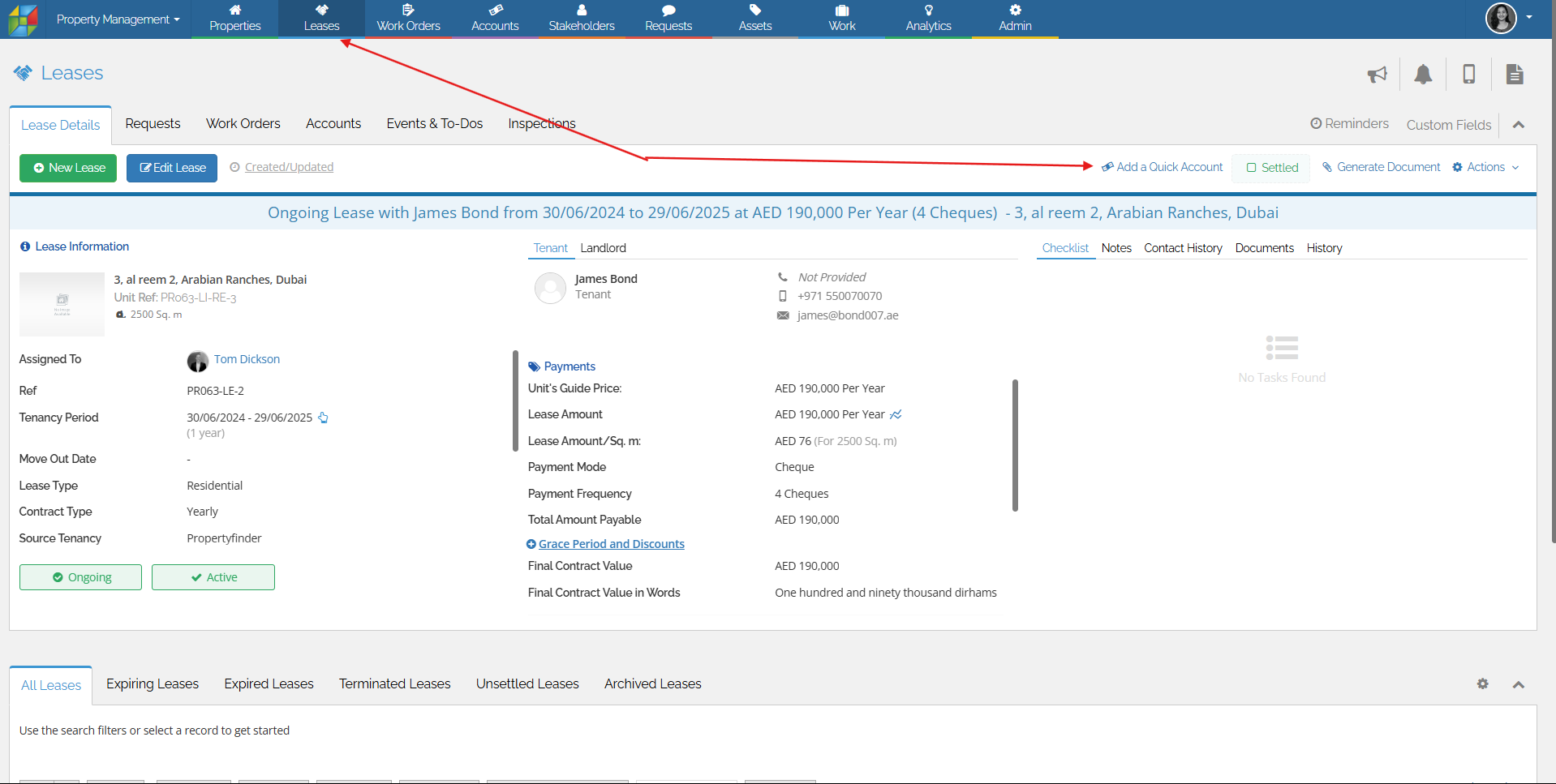Open the Unsettled Leases tab
This screenshot has height=784, width=1556.
click(527, 683)
